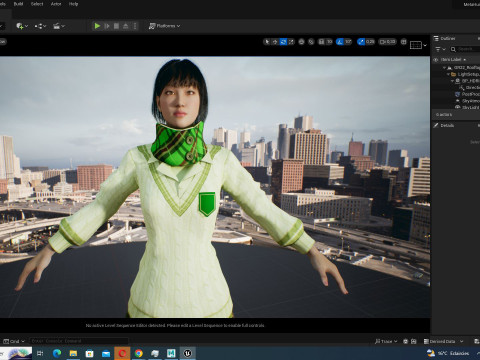This screenshot has width=480, height=360.
Task: Sort by Item Label column header
Action: click(x=453, y=60)
